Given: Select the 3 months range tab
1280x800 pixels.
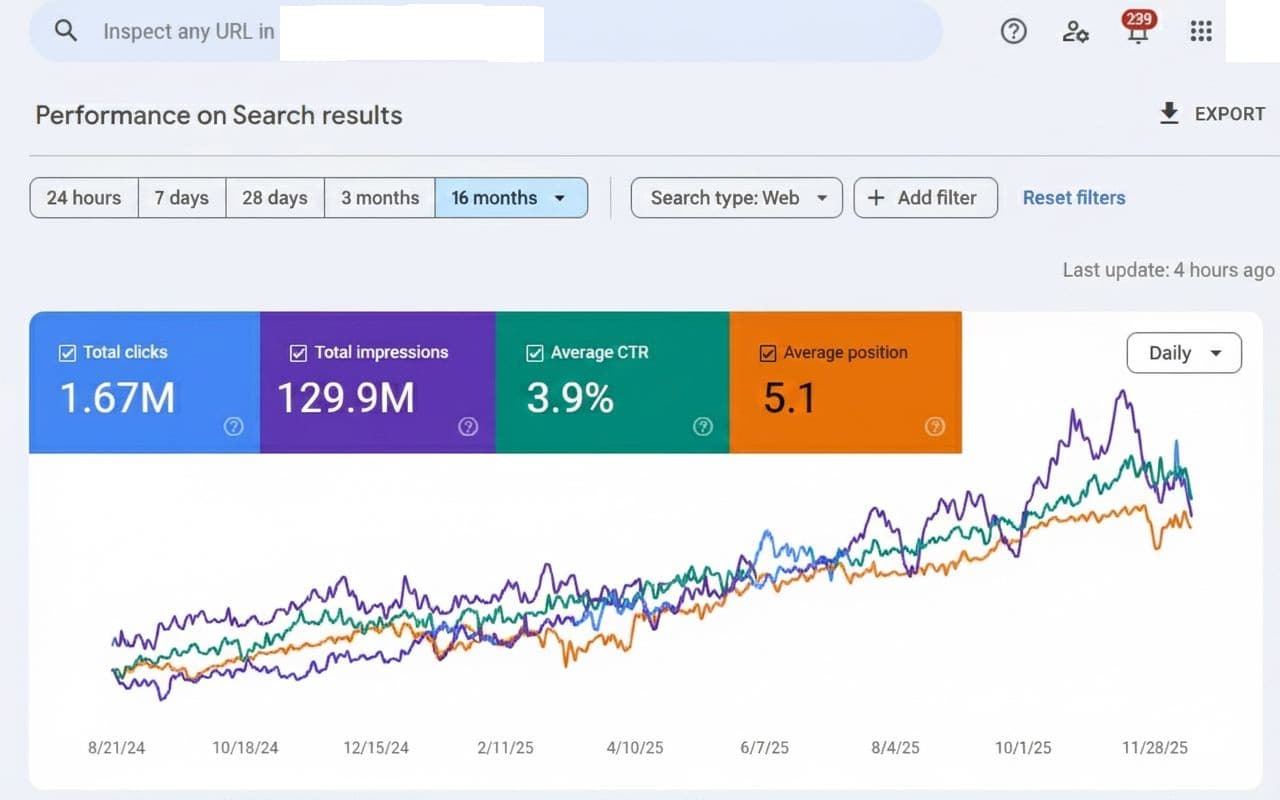Looking at the screenshot, I should (380, 198).
